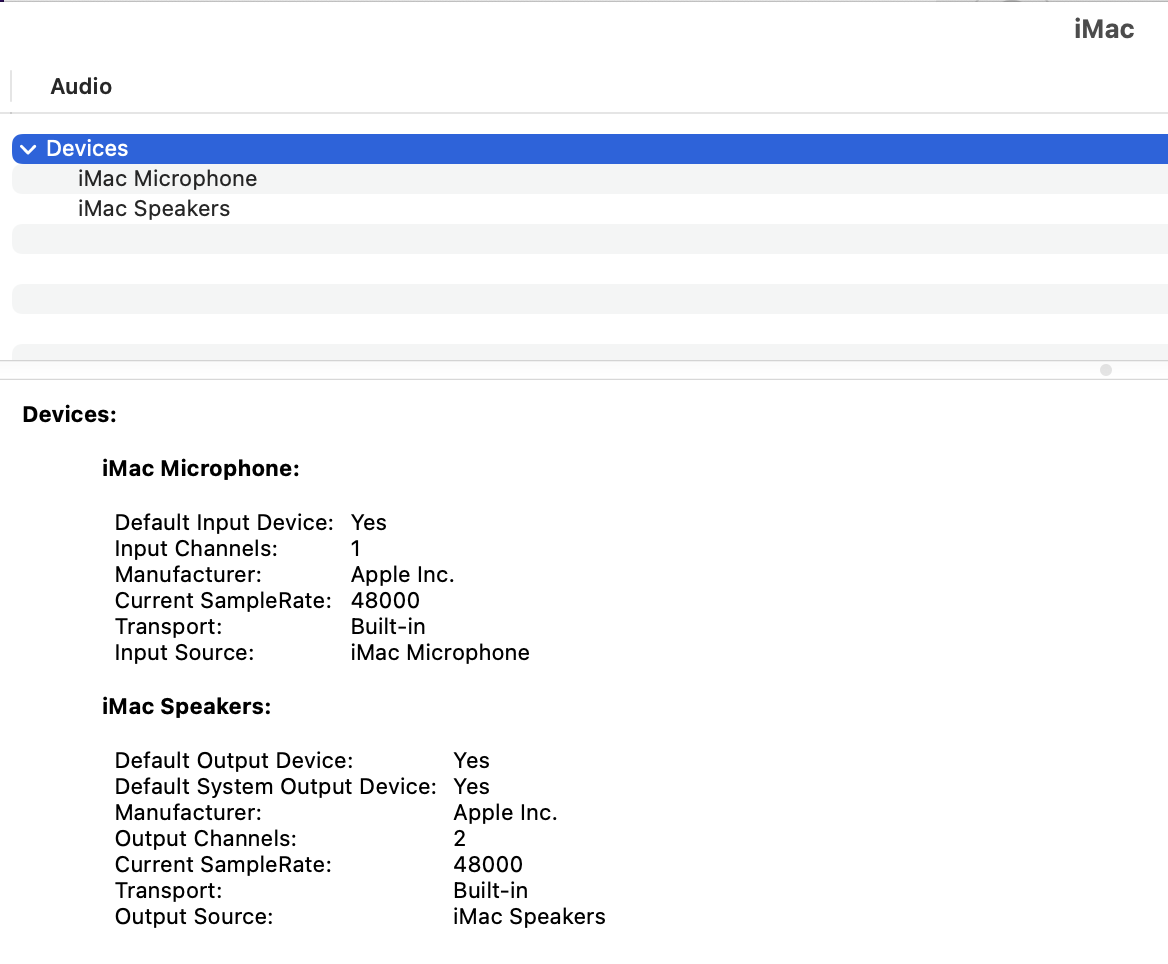1168x964 pixels.
Task: Click the 'Input Channels:' label
Action: pos(196,548)
